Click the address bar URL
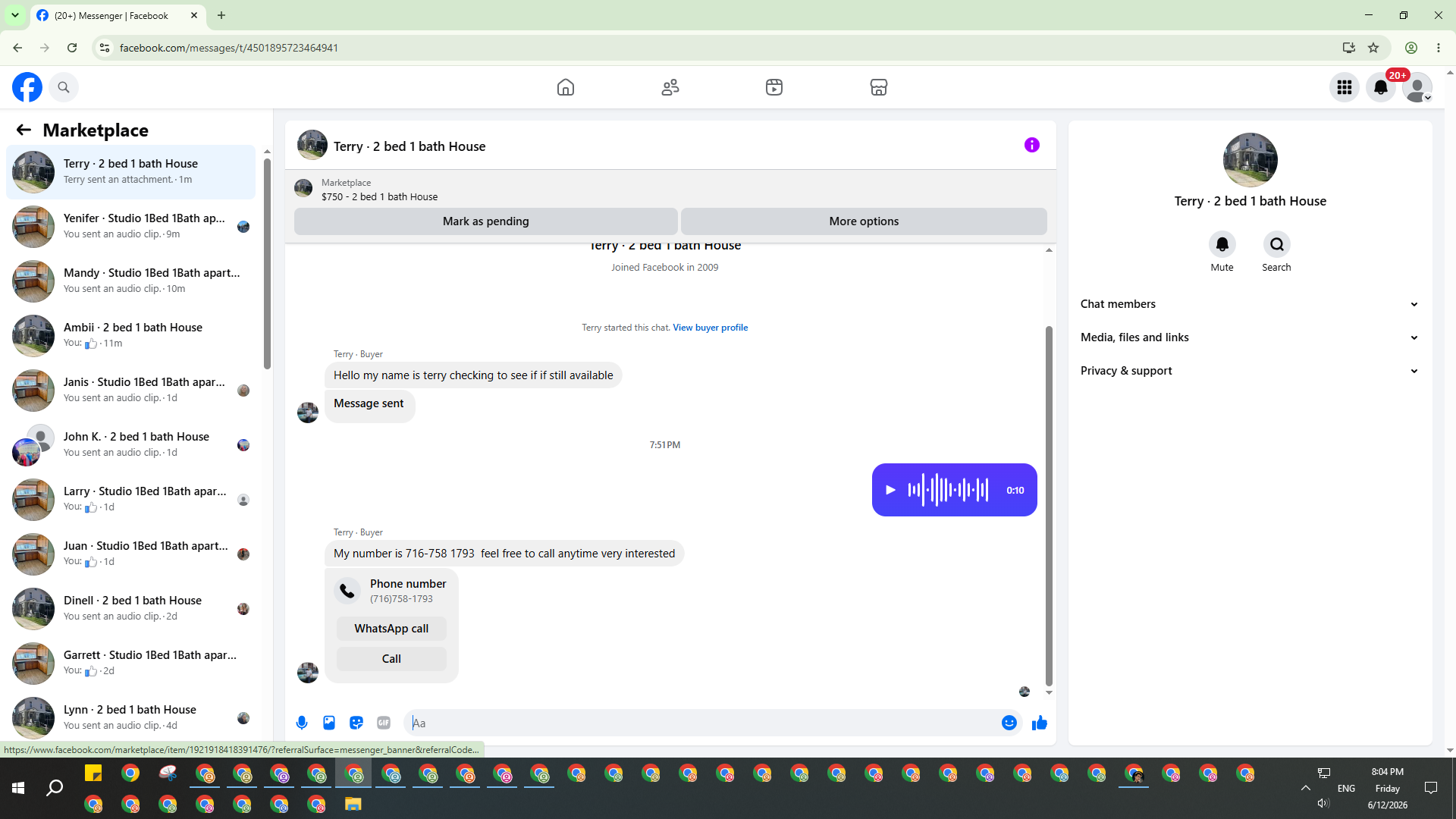Screen dimensions: 1456x819 (229, 48)
